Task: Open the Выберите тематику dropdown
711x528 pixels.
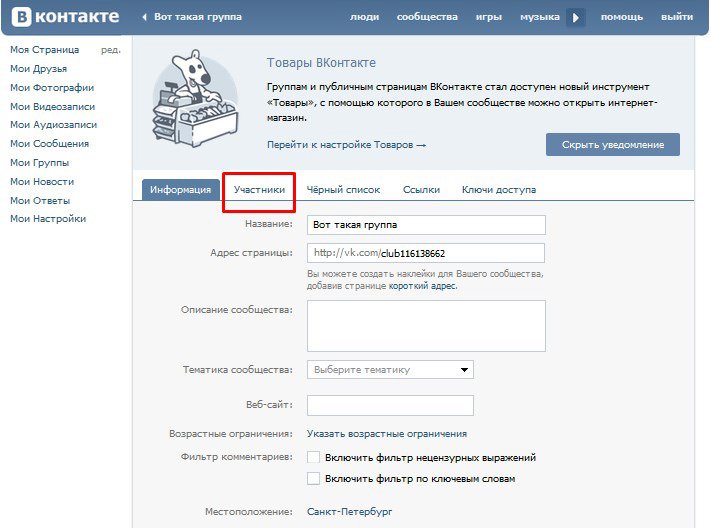Action: click(x=390, y=370)
